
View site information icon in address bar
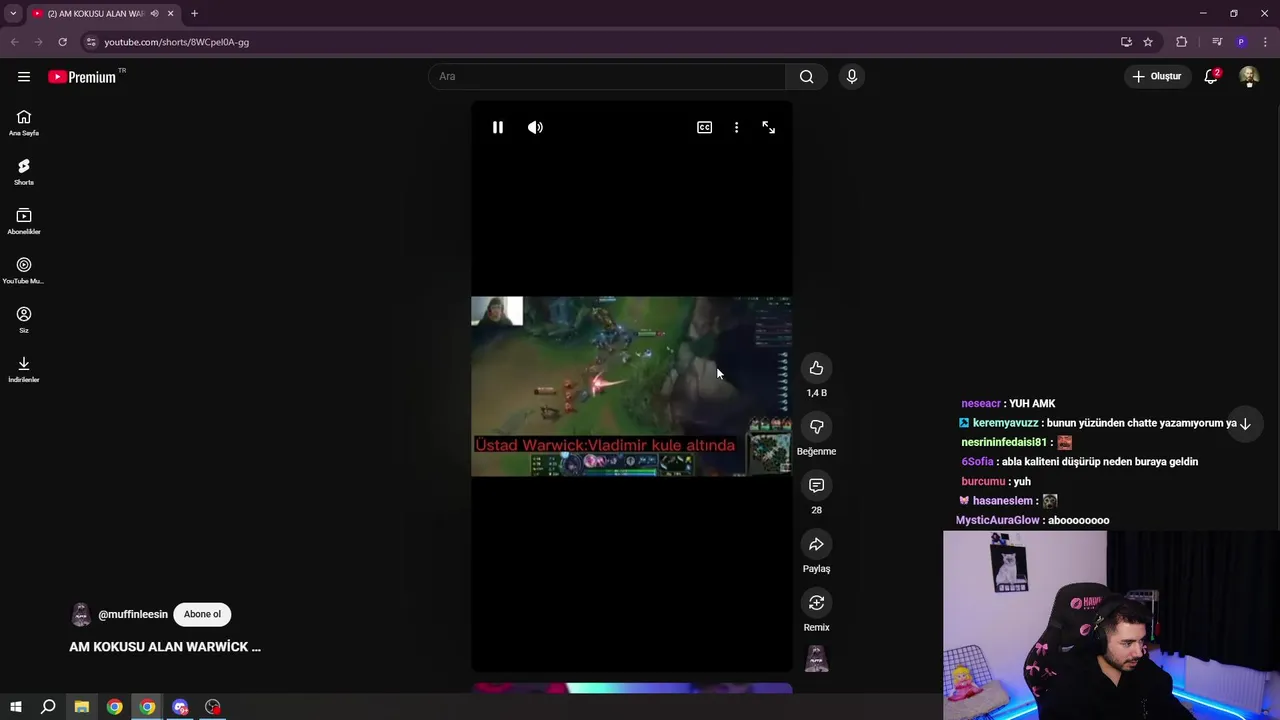coord(91,42)
